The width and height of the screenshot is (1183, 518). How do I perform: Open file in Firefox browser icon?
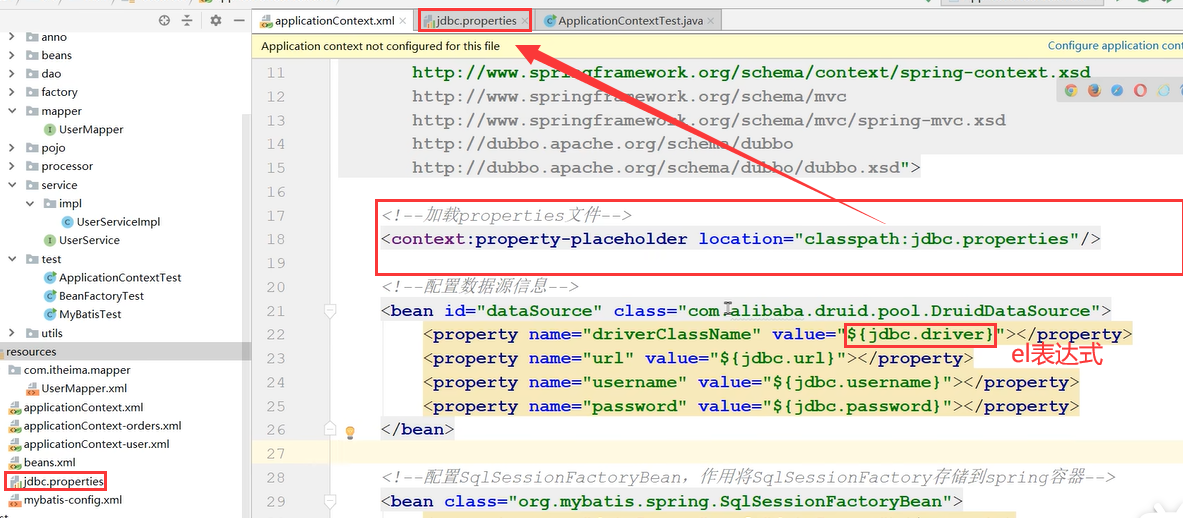click(1094, 90)
